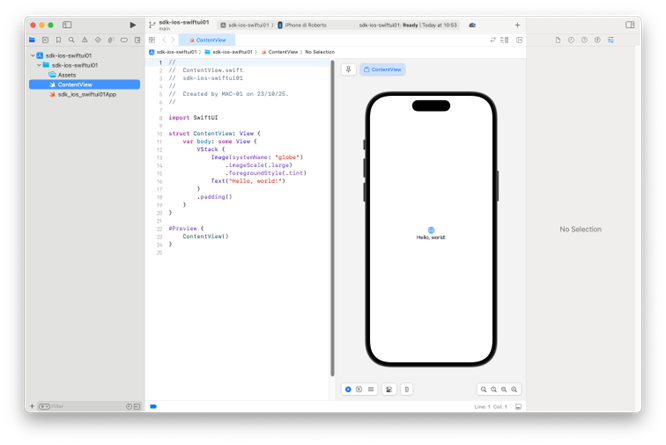The image size is (666, 445).
Task: Show the History inspector tab
Action: (571, 40)
